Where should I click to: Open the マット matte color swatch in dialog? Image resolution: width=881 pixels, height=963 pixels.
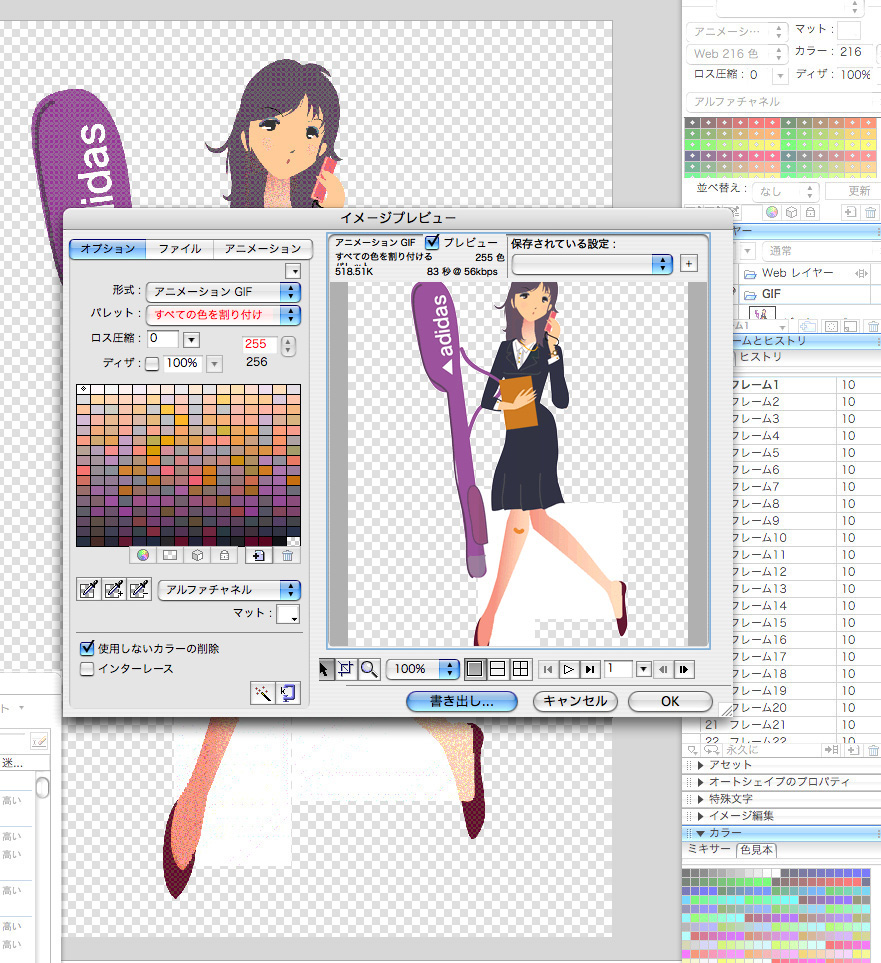(288, 614)
